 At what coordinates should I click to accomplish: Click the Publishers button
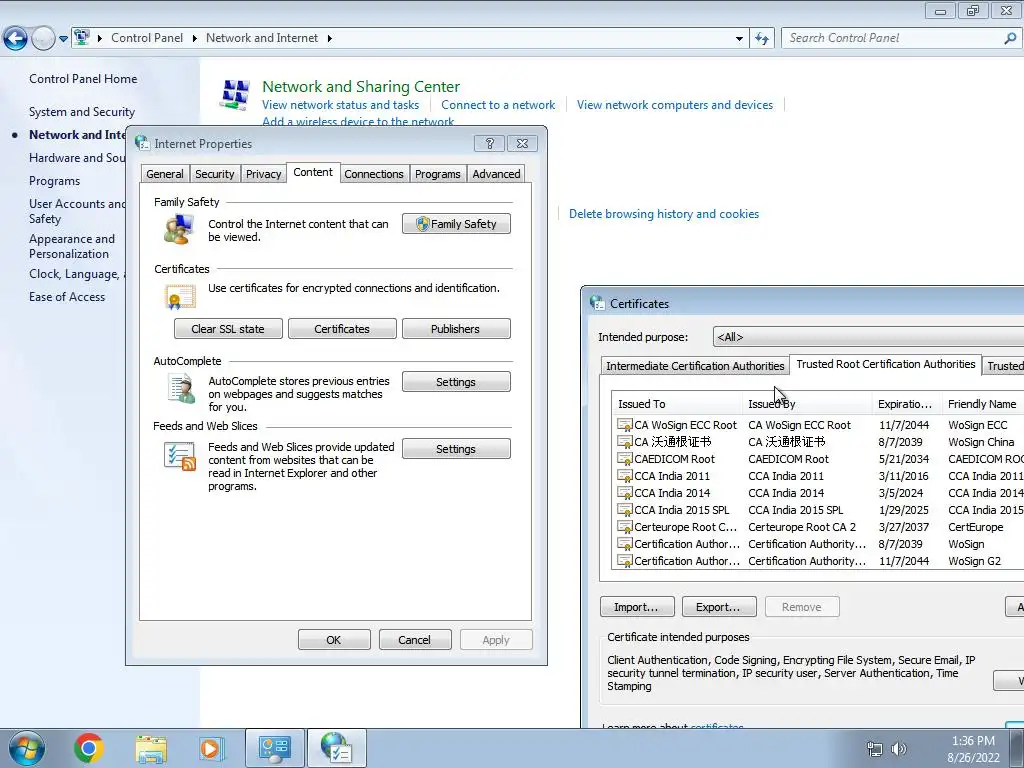tap(455, 328)
